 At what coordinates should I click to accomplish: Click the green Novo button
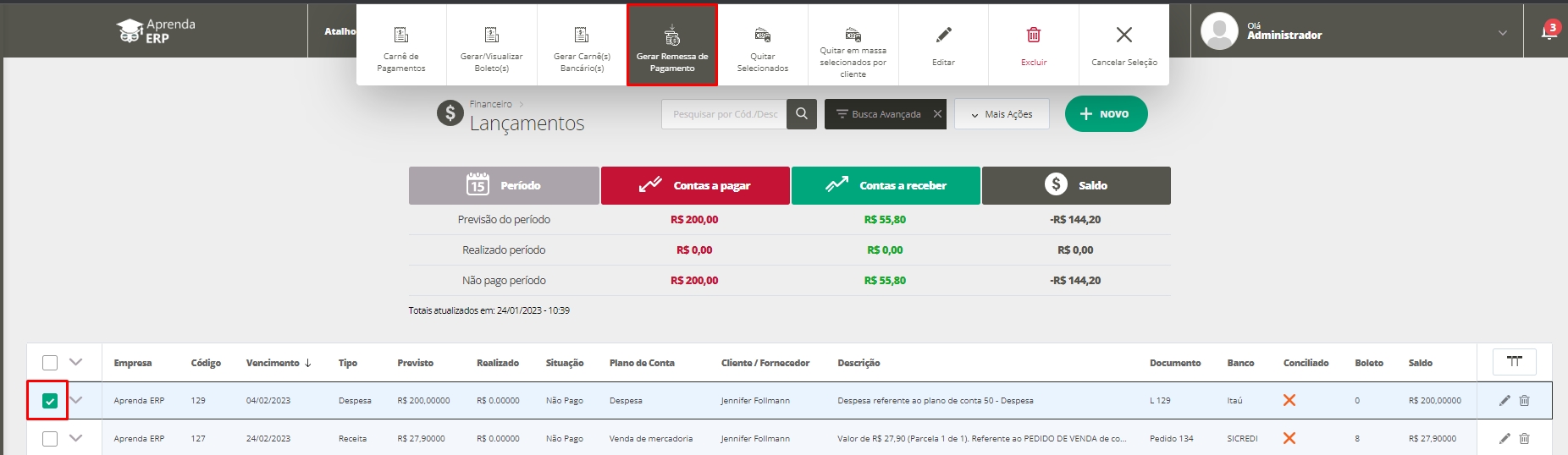1106,114
